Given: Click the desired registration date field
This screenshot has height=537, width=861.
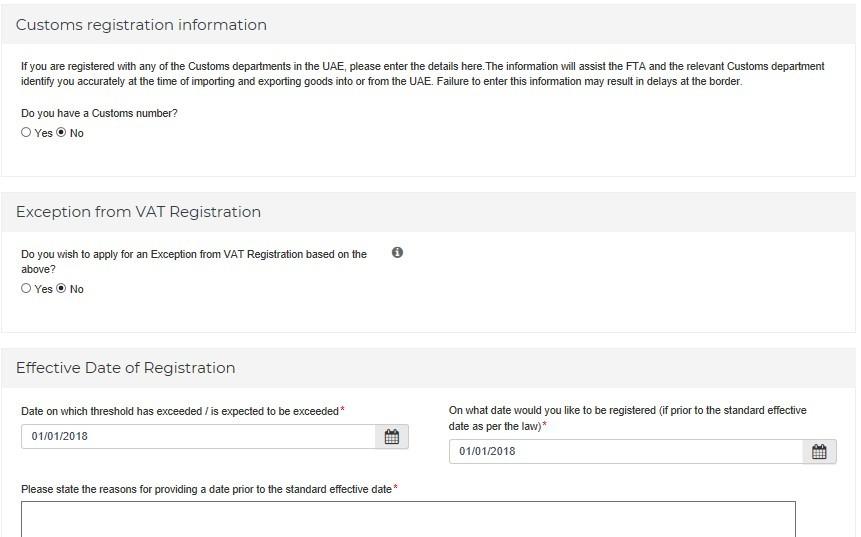Looking at the screenshot, I should coord(626,451).
